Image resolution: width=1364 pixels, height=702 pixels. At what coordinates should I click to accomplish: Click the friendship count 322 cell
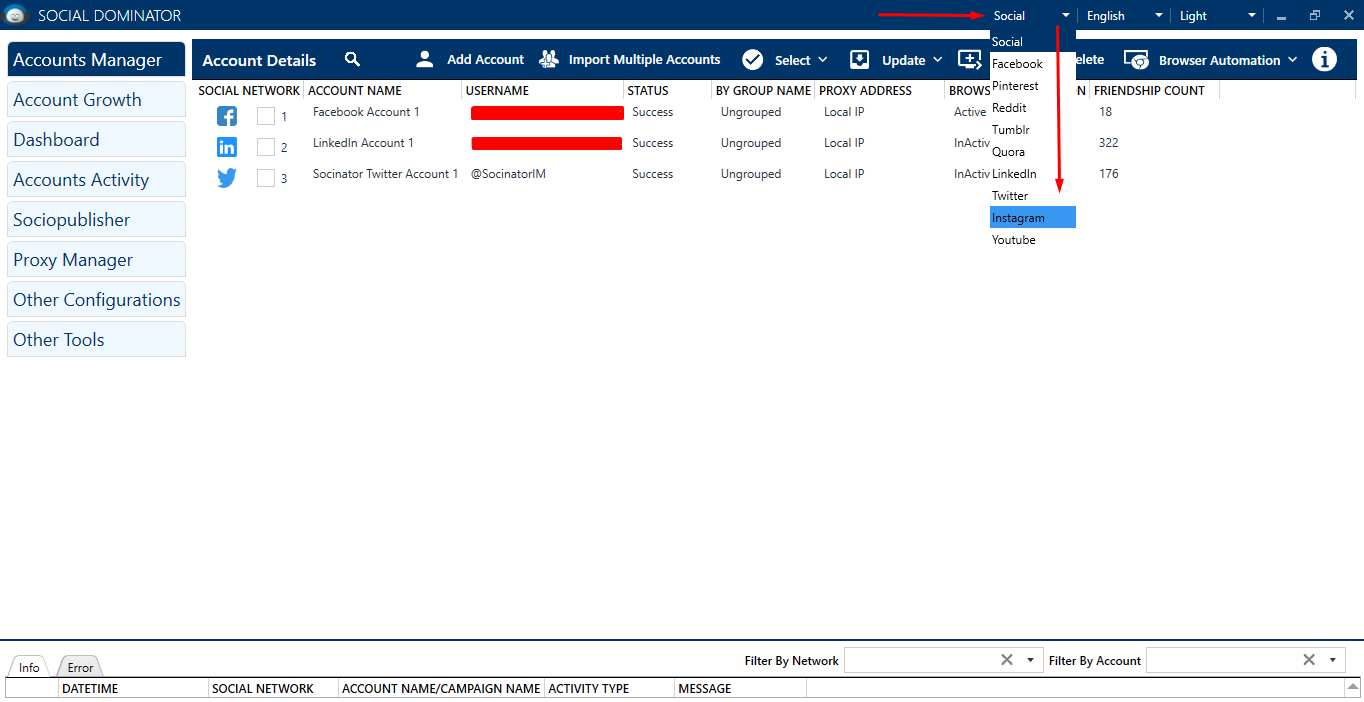tap(1108, 143)
